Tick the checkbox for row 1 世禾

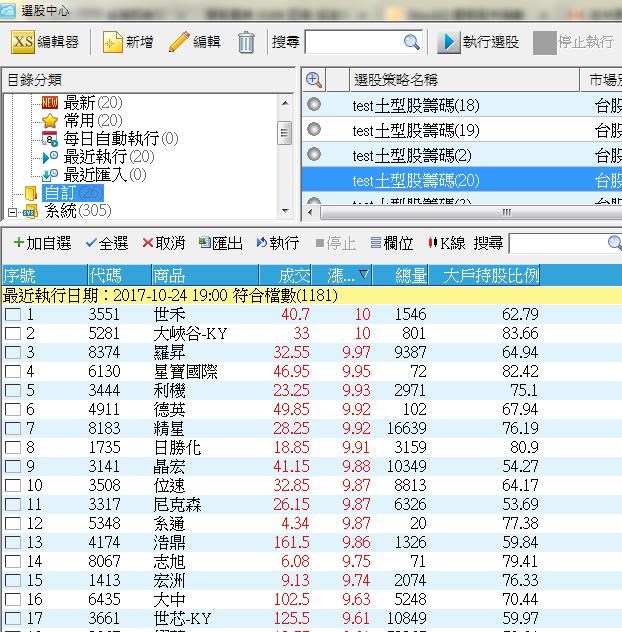[x=12, y=315]
